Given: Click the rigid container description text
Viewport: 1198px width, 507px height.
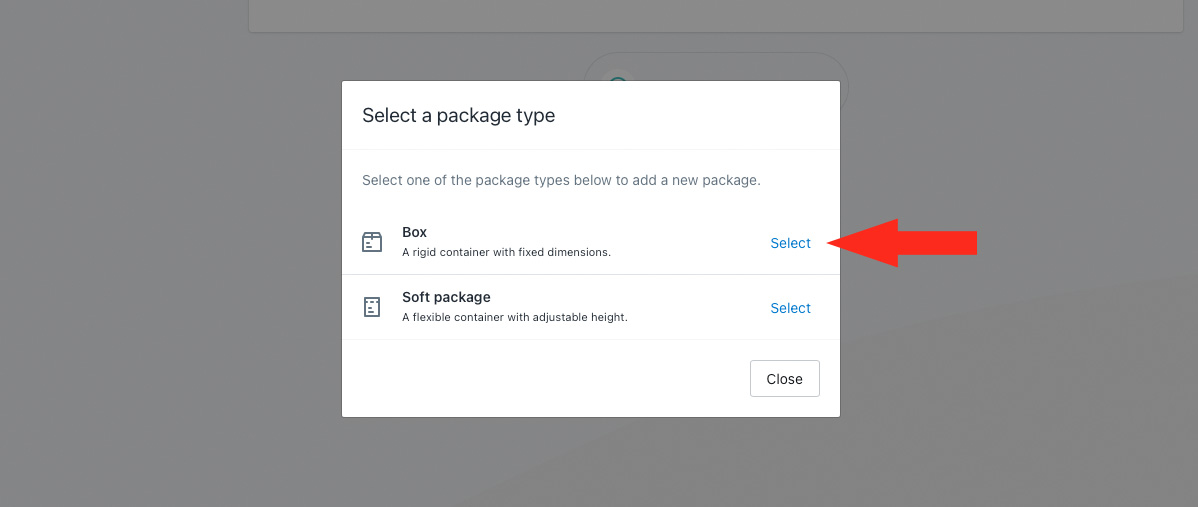Looking at the screenshot, I should click(506, 252).
